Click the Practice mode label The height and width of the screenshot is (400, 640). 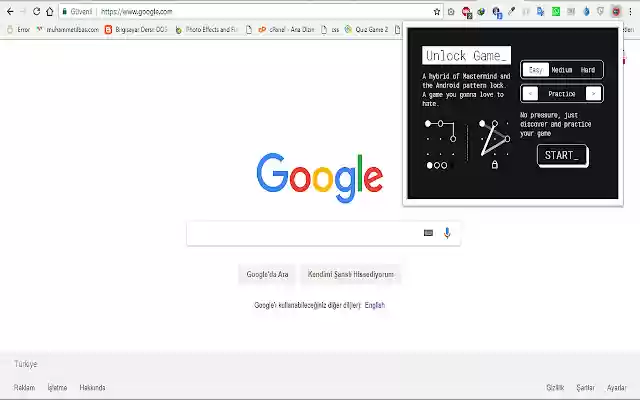click(562, 94)
